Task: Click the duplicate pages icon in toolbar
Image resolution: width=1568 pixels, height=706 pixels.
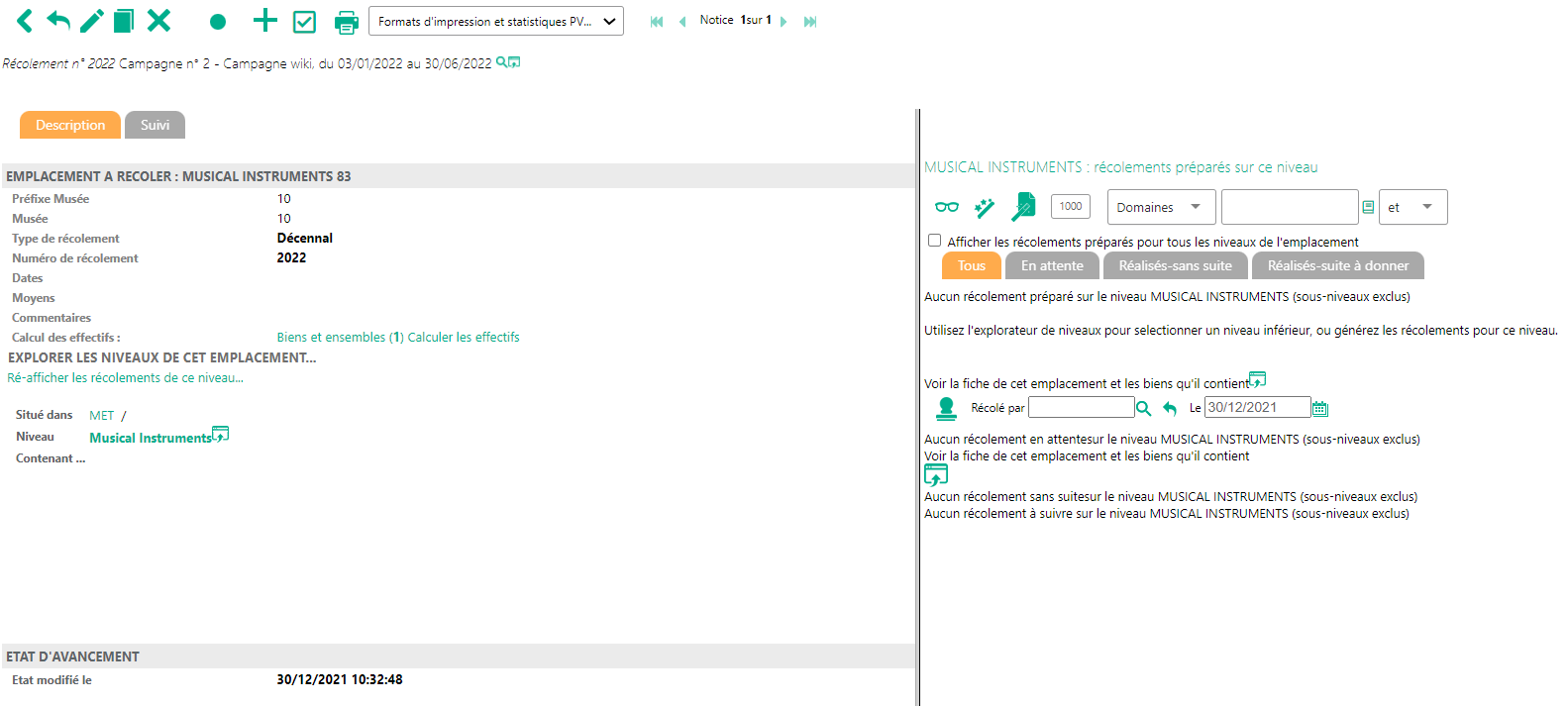Action: 124,21
